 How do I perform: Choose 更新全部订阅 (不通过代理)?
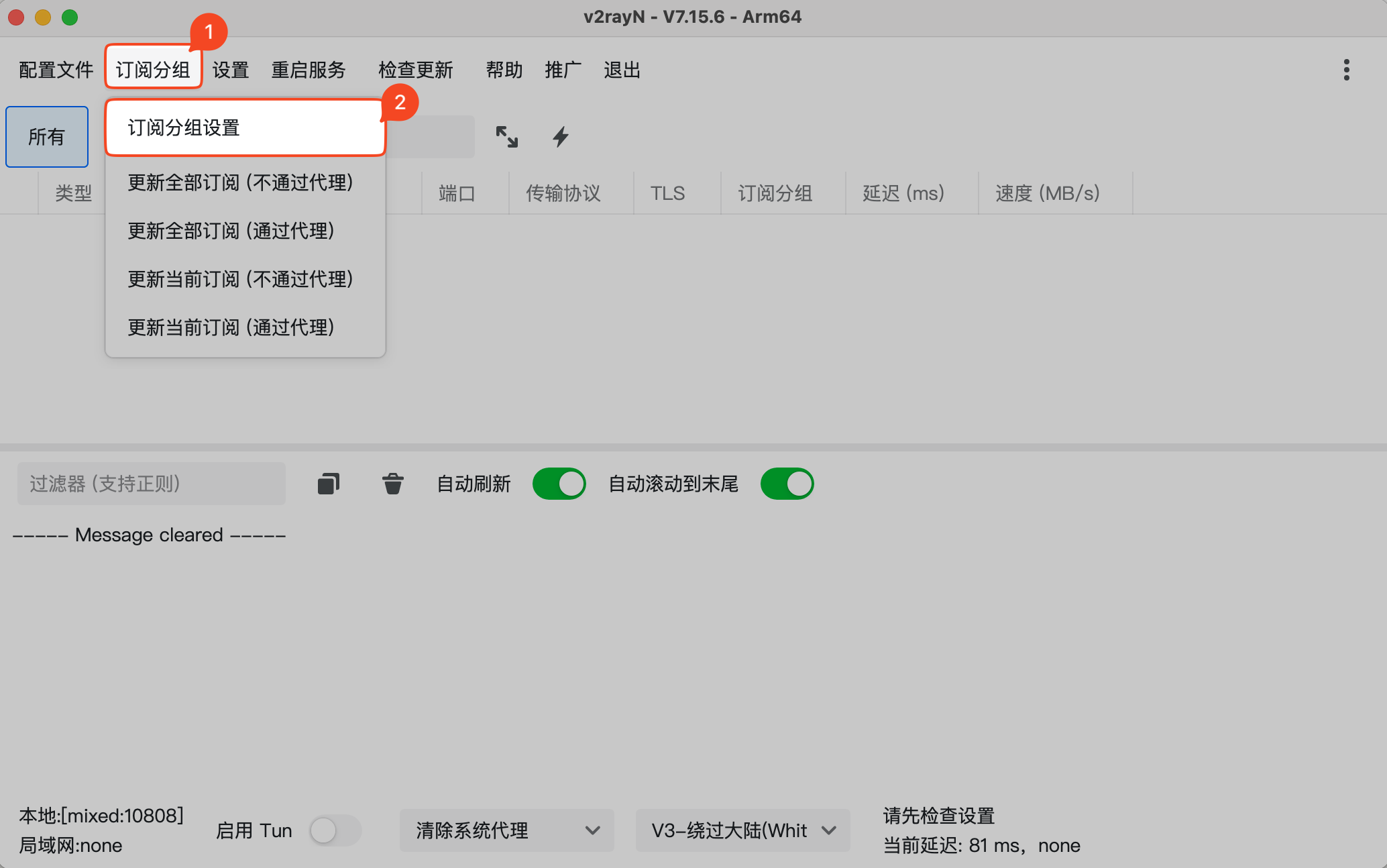(240, 182)
